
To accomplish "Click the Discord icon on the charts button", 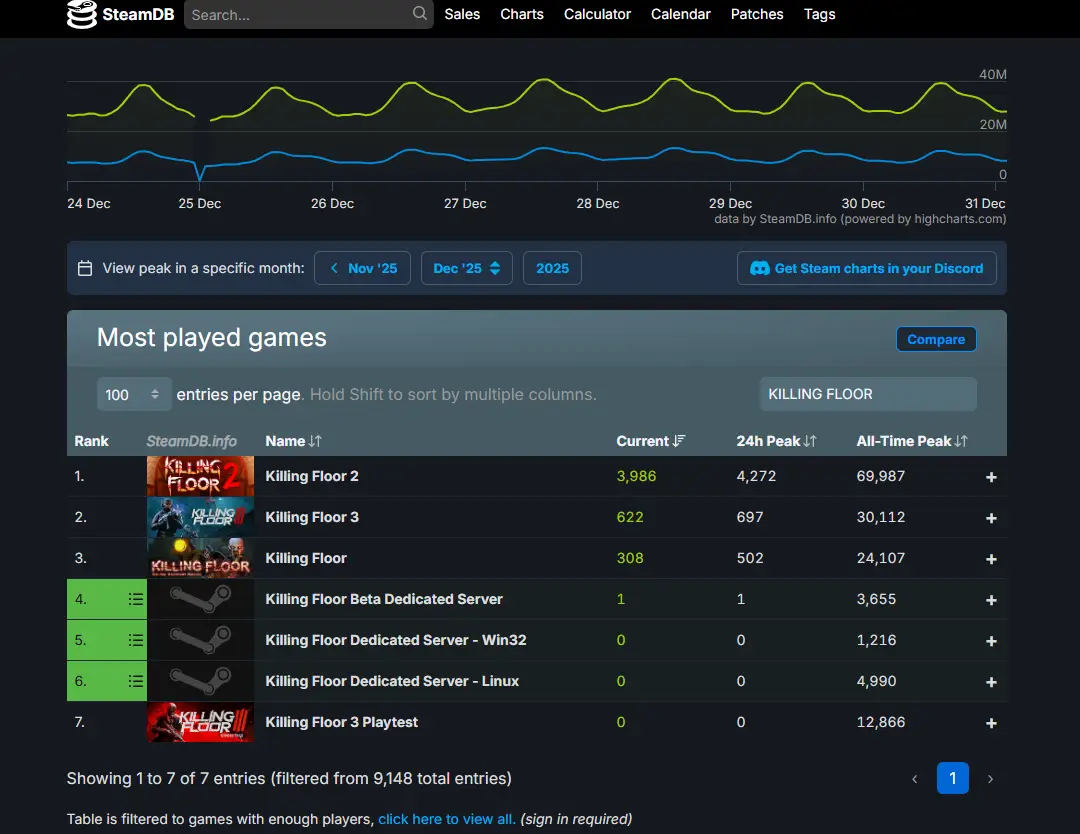I will tap(762, 268).
